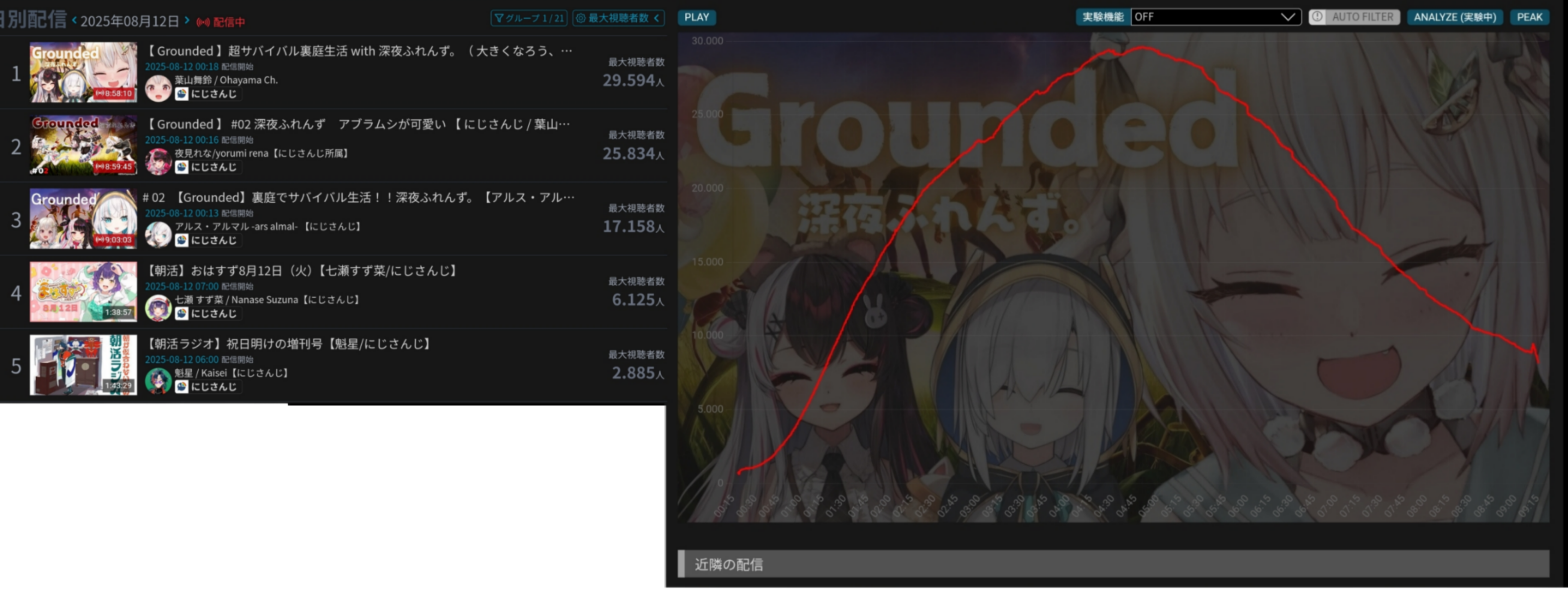Open the おはすず rank 4 stream thumbnail
Screen dimensions: 1568x591
84,292
